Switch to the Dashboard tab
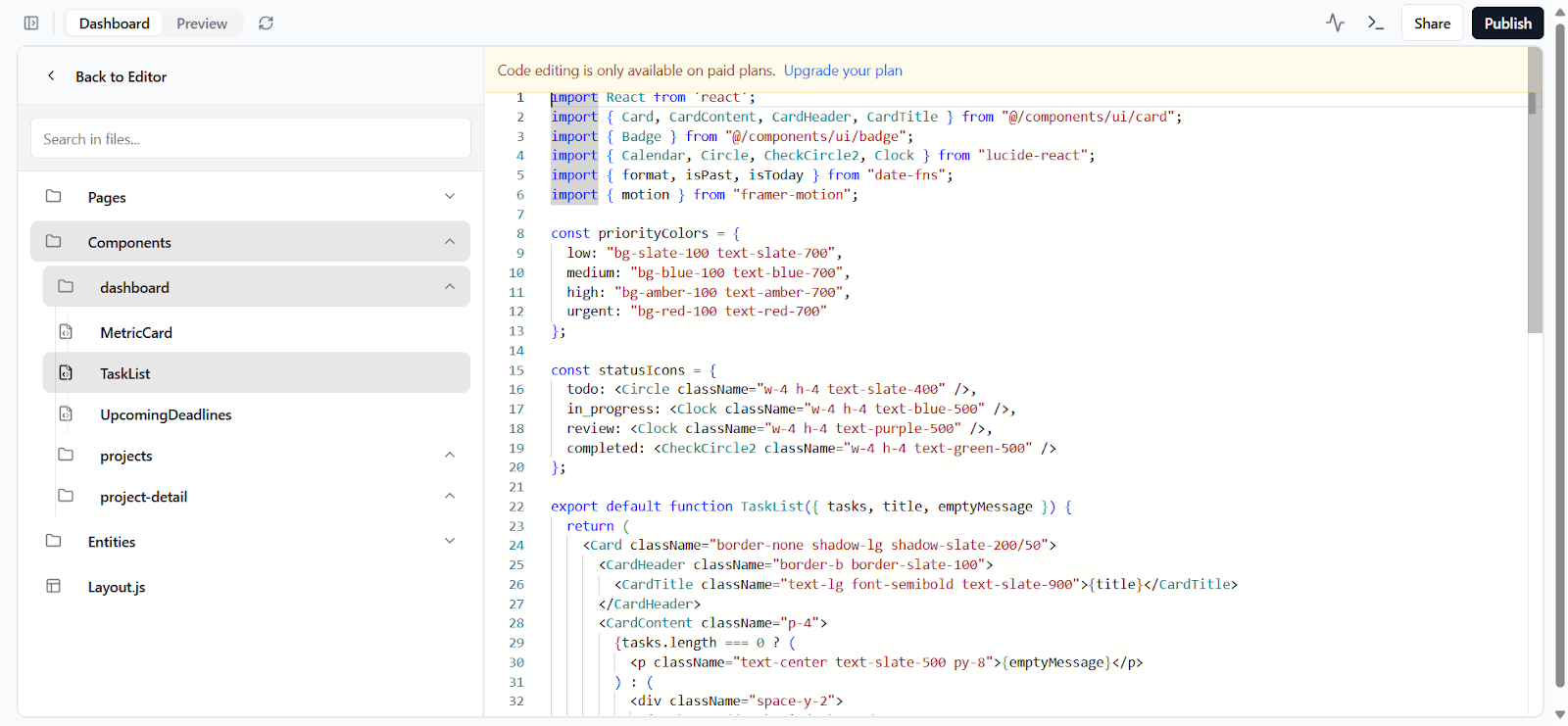Viewport: 1568px width, 726px height. [115, 24]
